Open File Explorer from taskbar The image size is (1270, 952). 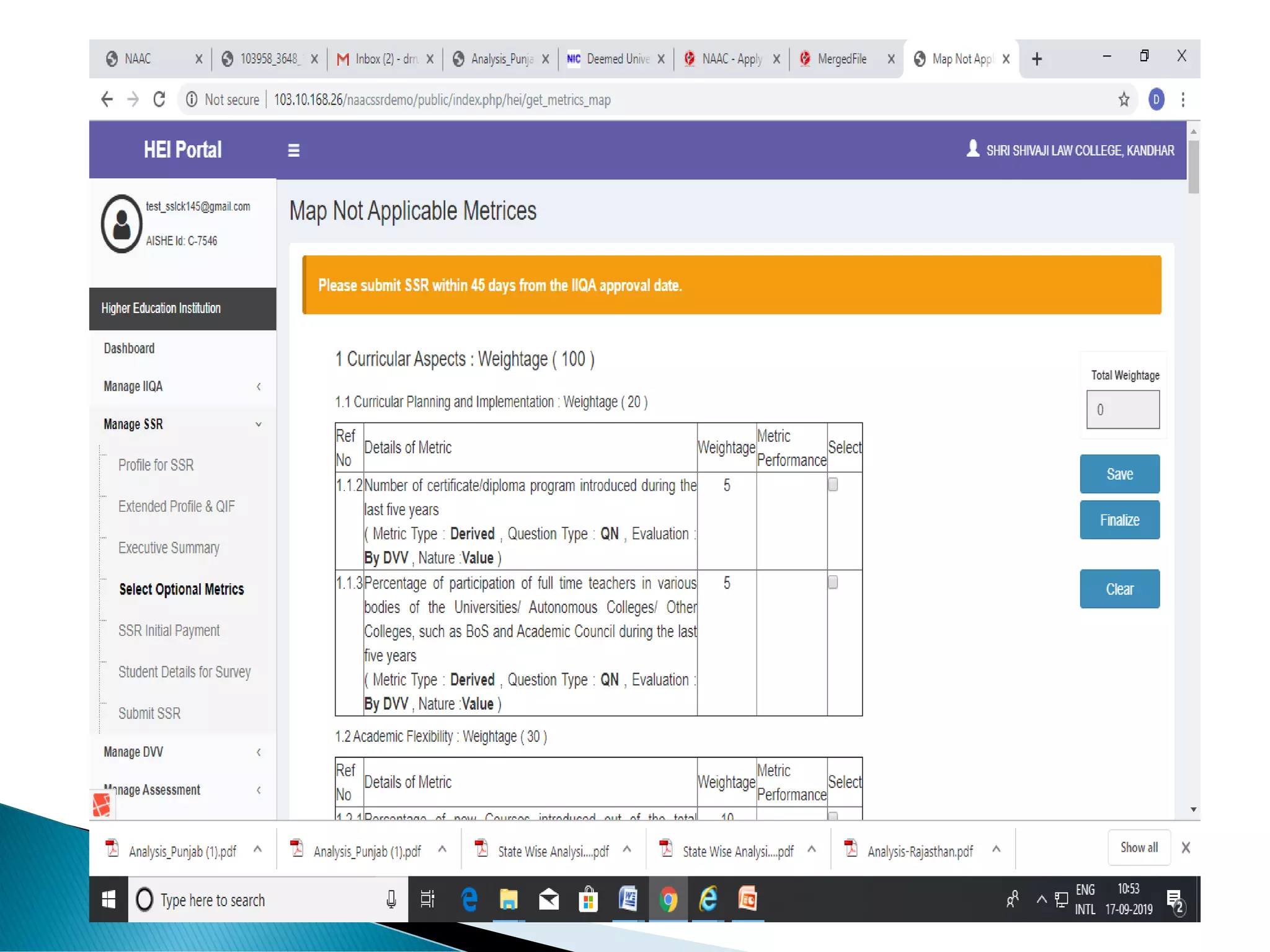pyautogui.click(x=508, y=899)
